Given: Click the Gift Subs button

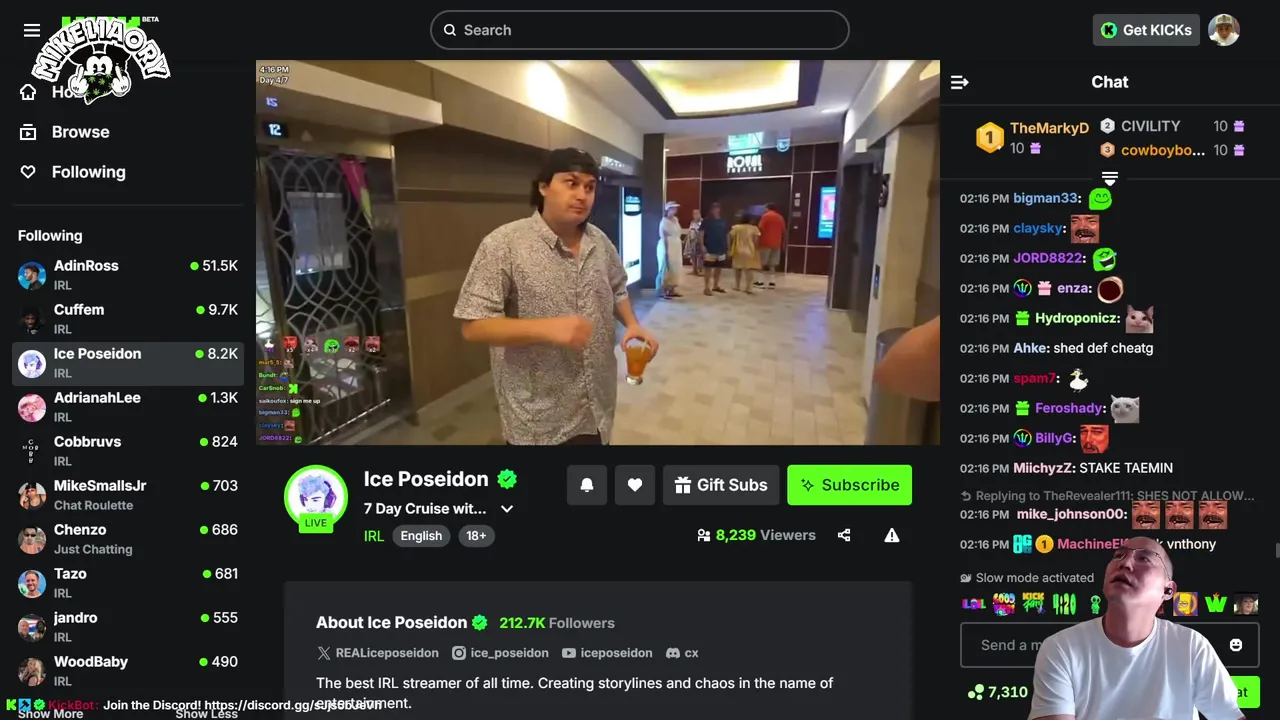Looking at the screenshot, I should tap(721, 485).
